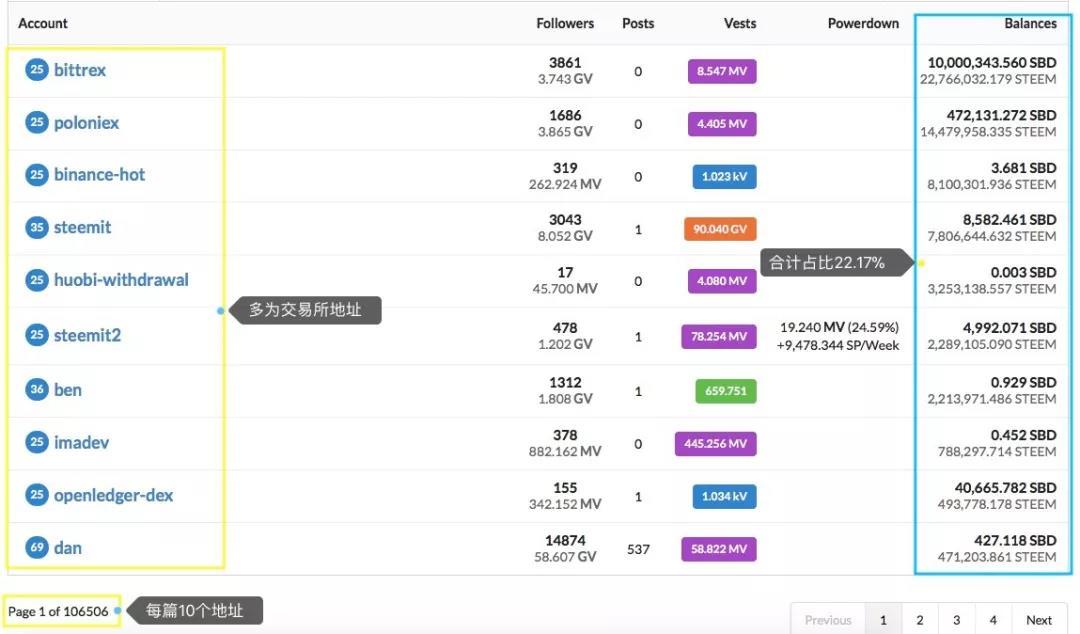Click openledger-dex's reputation badge 25

[37, 495]
